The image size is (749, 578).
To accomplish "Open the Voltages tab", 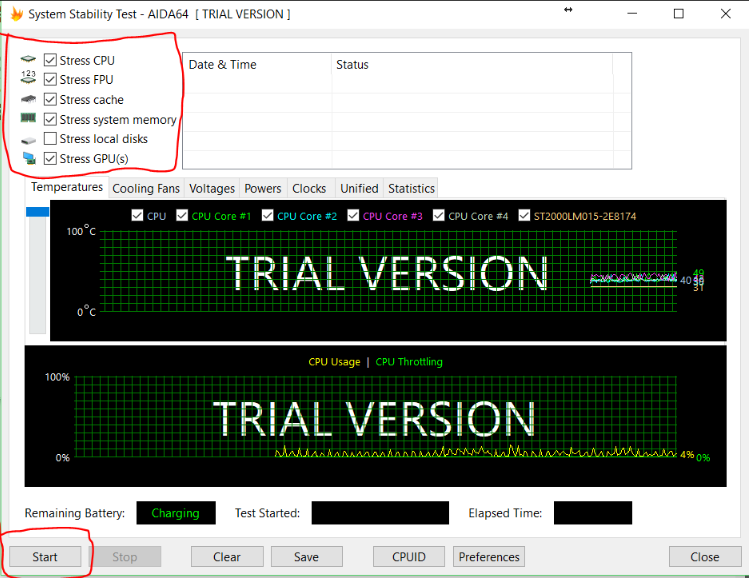I will pyautogui.click(x=212, y=189).
